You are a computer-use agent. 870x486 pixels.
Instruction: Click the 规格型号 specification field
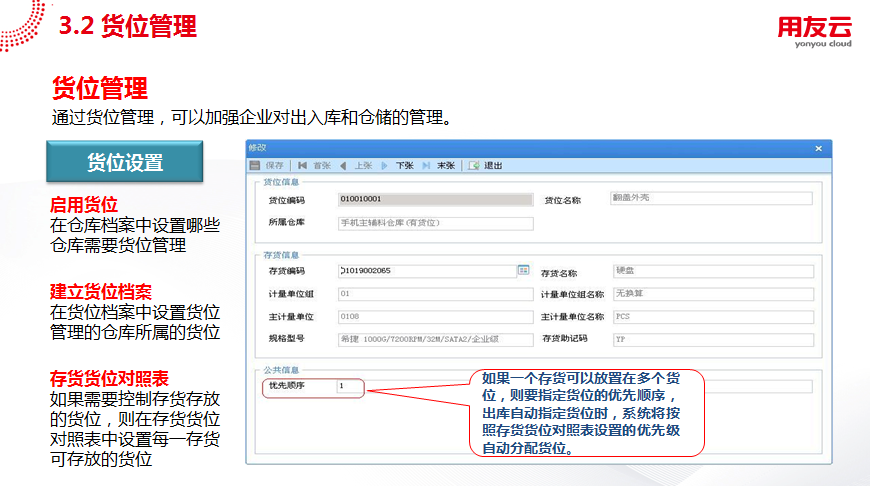tap(436, 340)
